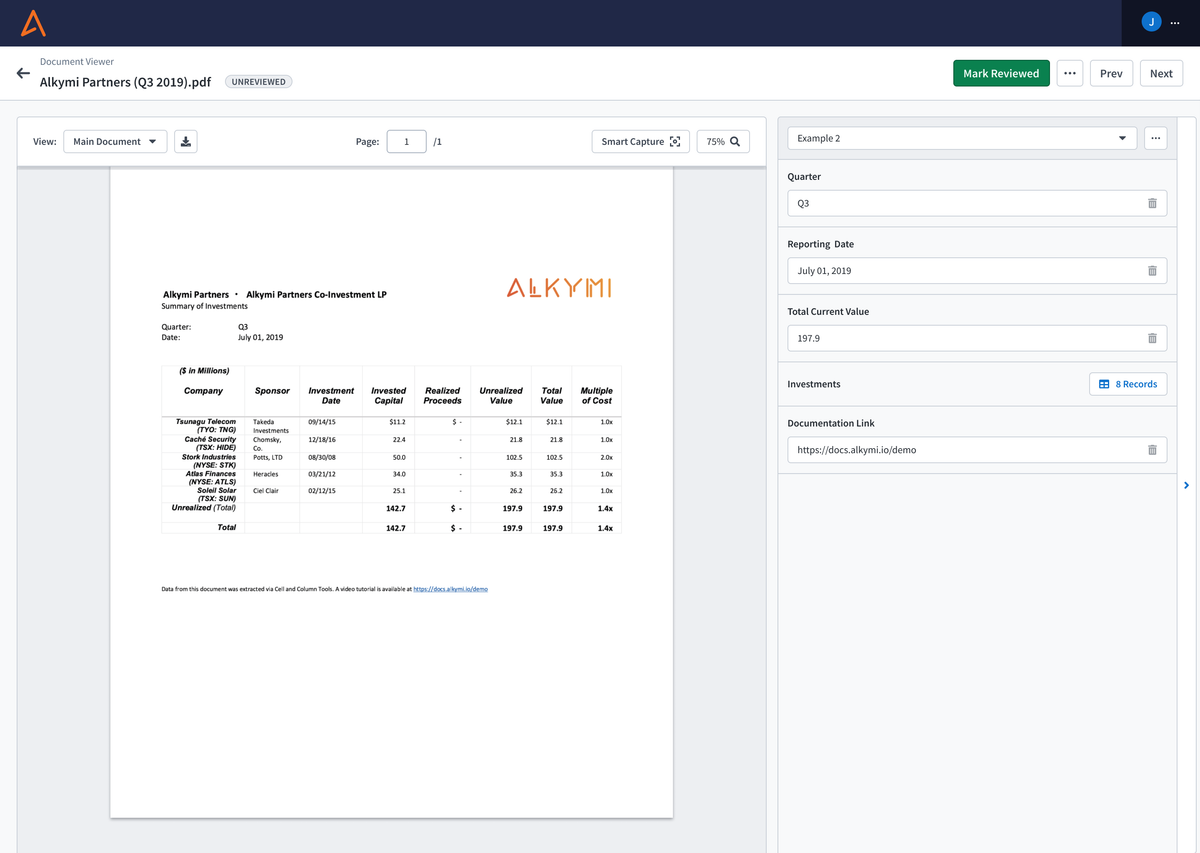This screenshot has width=1200, height=853.
Task: Activate the Smart Capture tool
Action: pos(640,142)
